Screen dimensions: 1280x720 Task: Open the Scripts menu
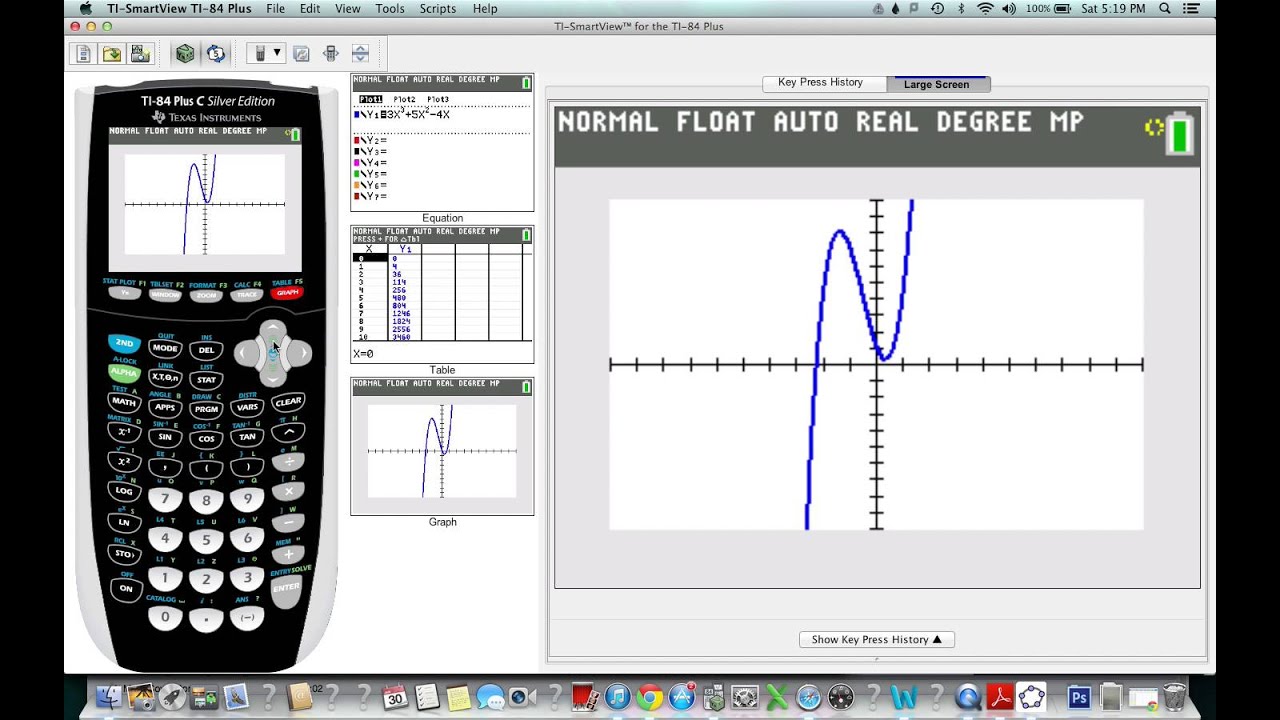point(438,9)
